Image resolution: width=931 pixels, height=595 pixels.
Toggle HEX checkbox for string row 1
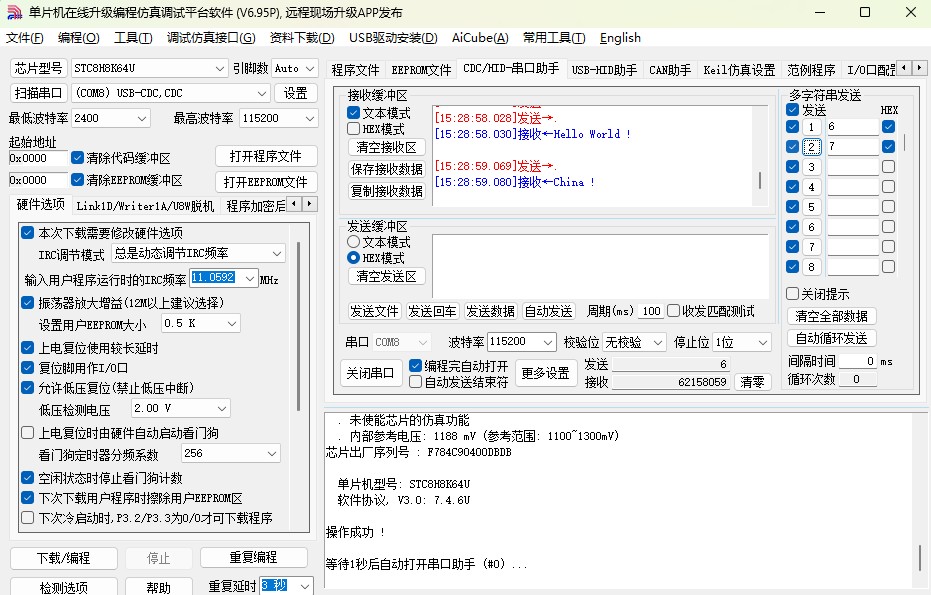point(888,126)
